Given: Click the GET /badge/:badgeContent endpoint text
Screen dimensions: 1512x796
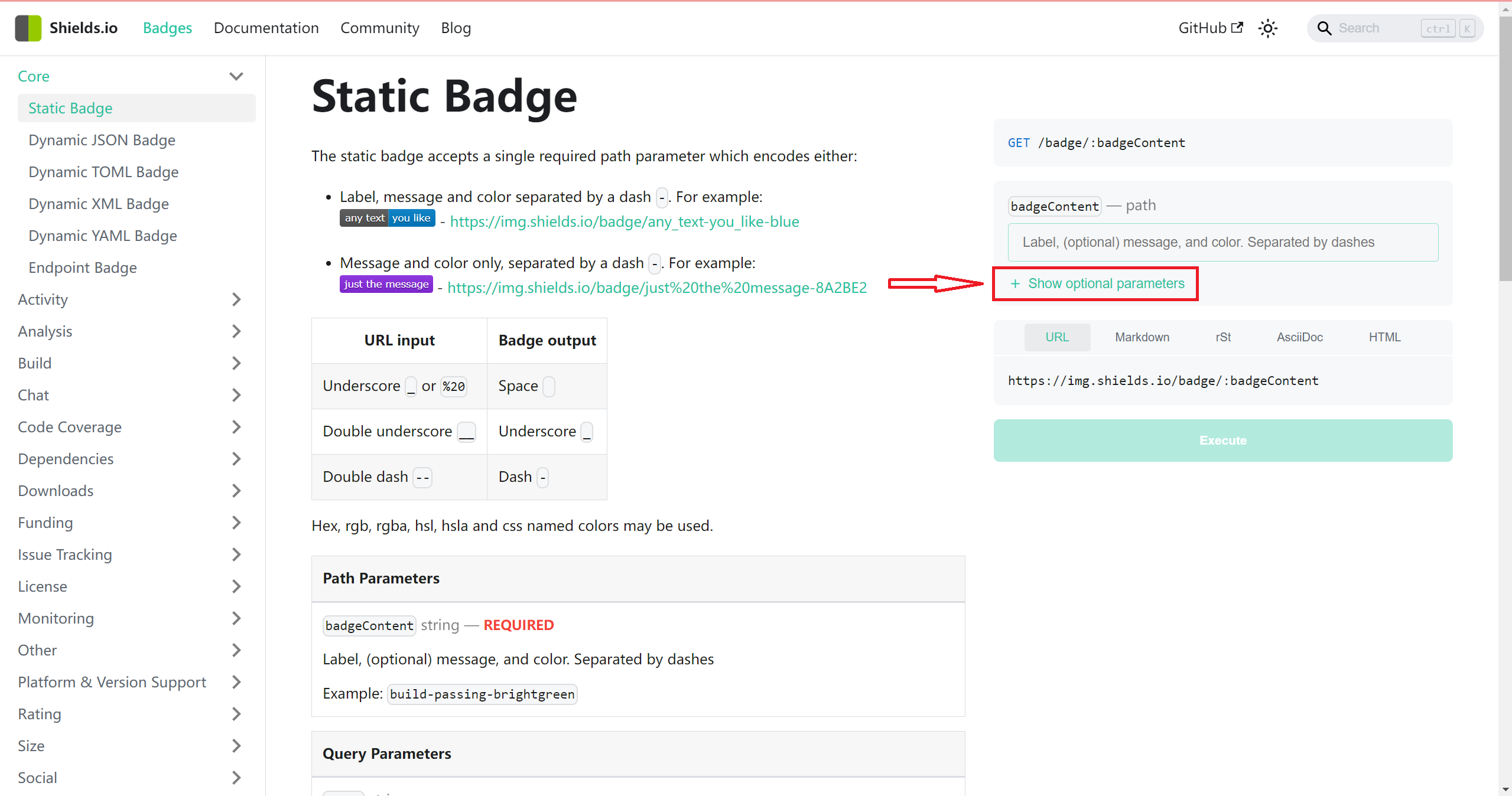Looking at the screenshot, I should [x=1097, y=143].
